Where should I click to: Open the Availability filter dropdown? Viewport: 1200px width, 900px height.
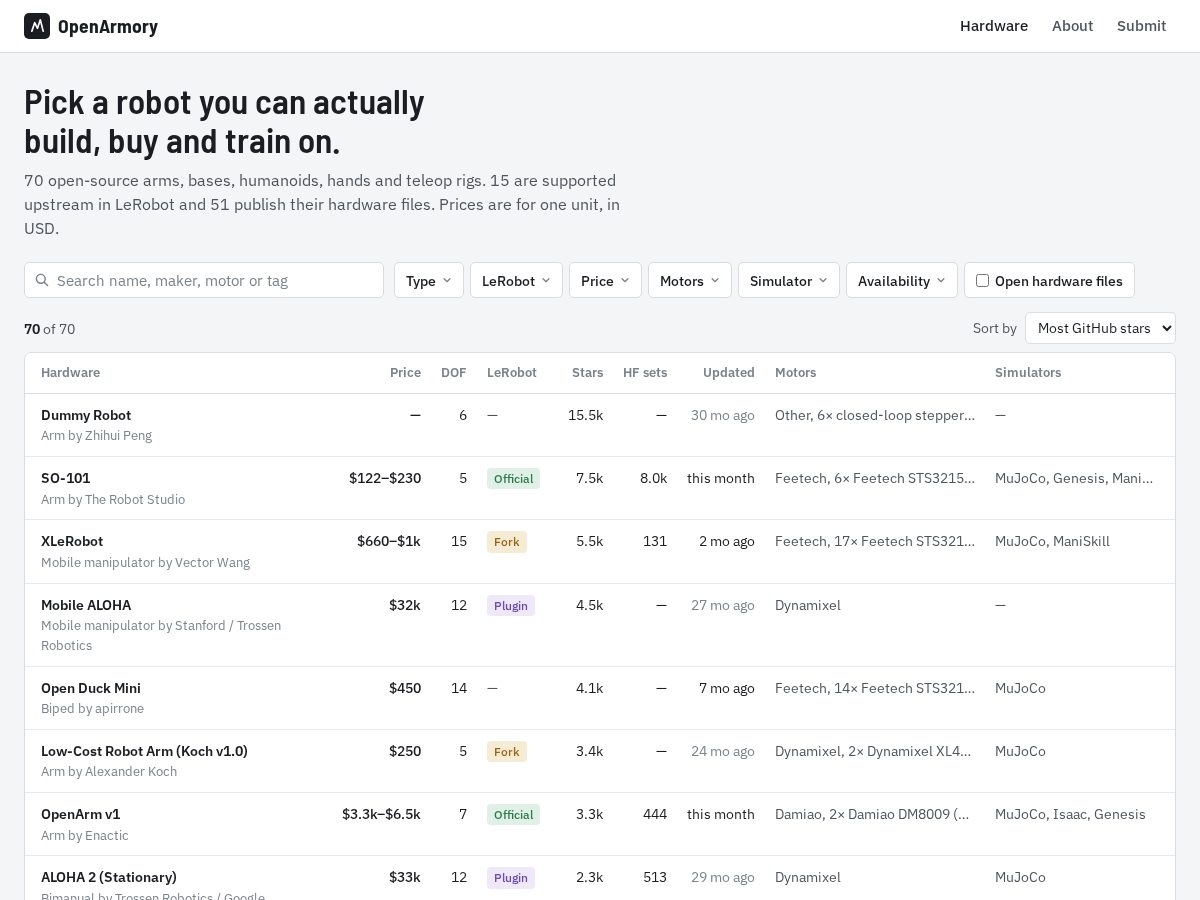point(902,280)
